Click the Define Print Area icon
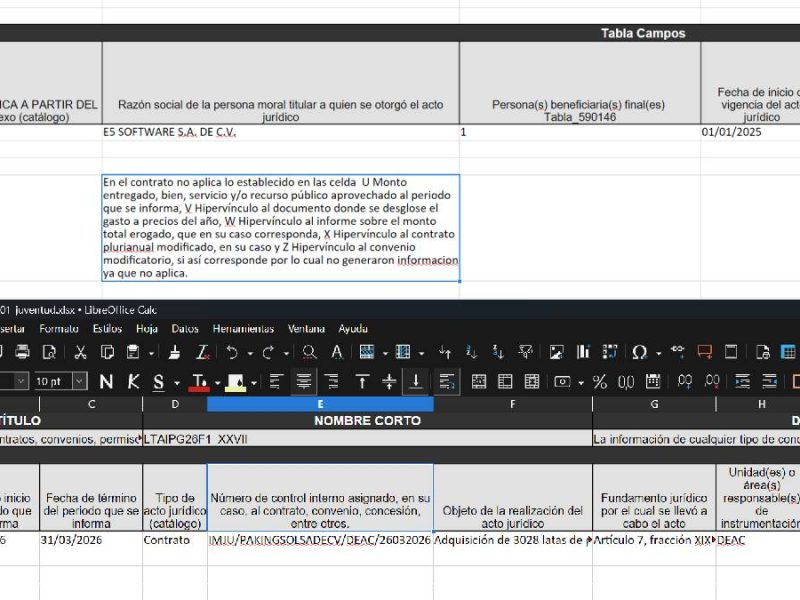Image resolution: width=800 pixels, height=600 pixels. (x=763, y=352)
